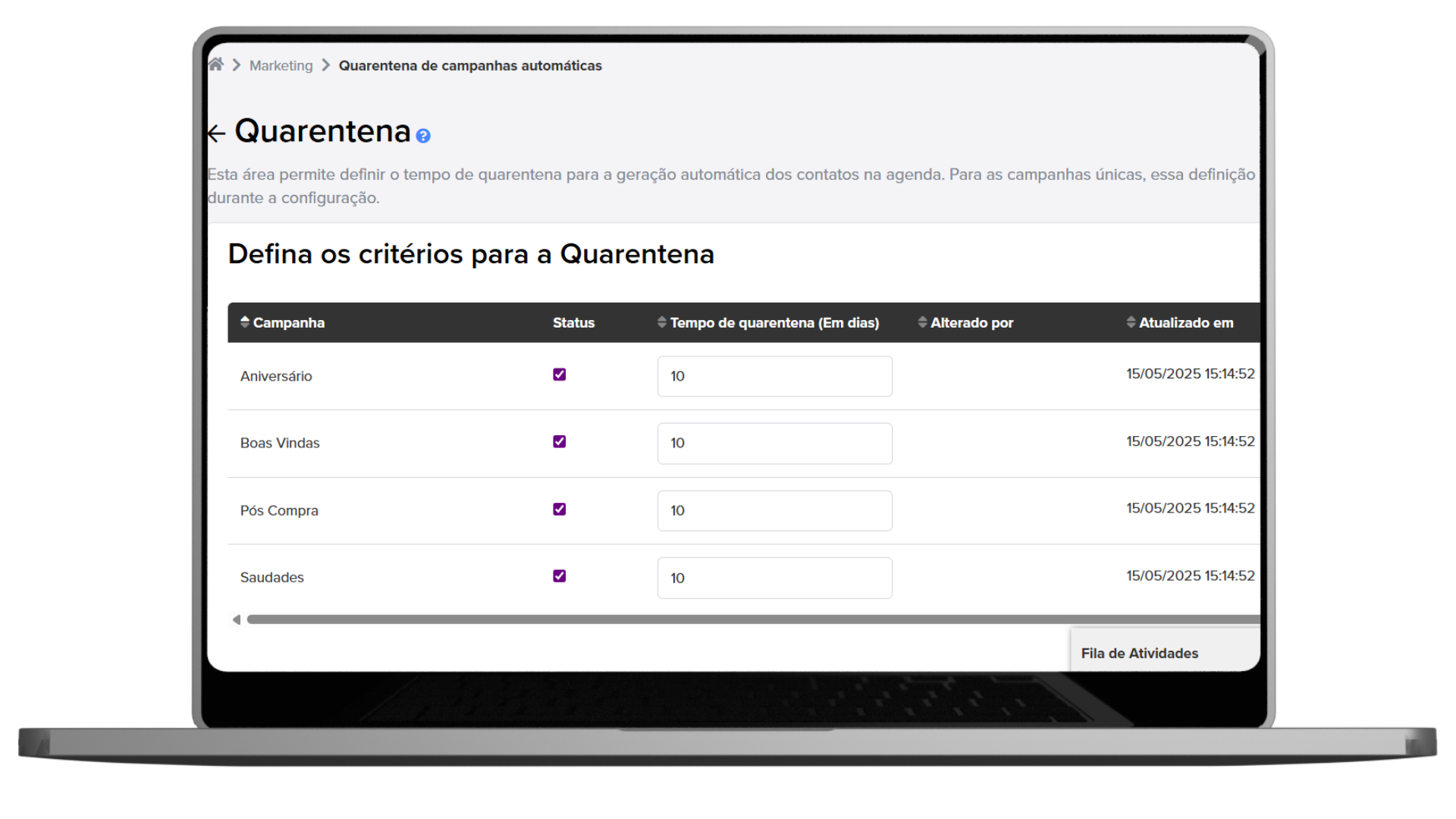Click the table's horizontal scrollbar track
Image resolution: width=1456 pixels, height=819 pixels.
(x=753, y=620)
